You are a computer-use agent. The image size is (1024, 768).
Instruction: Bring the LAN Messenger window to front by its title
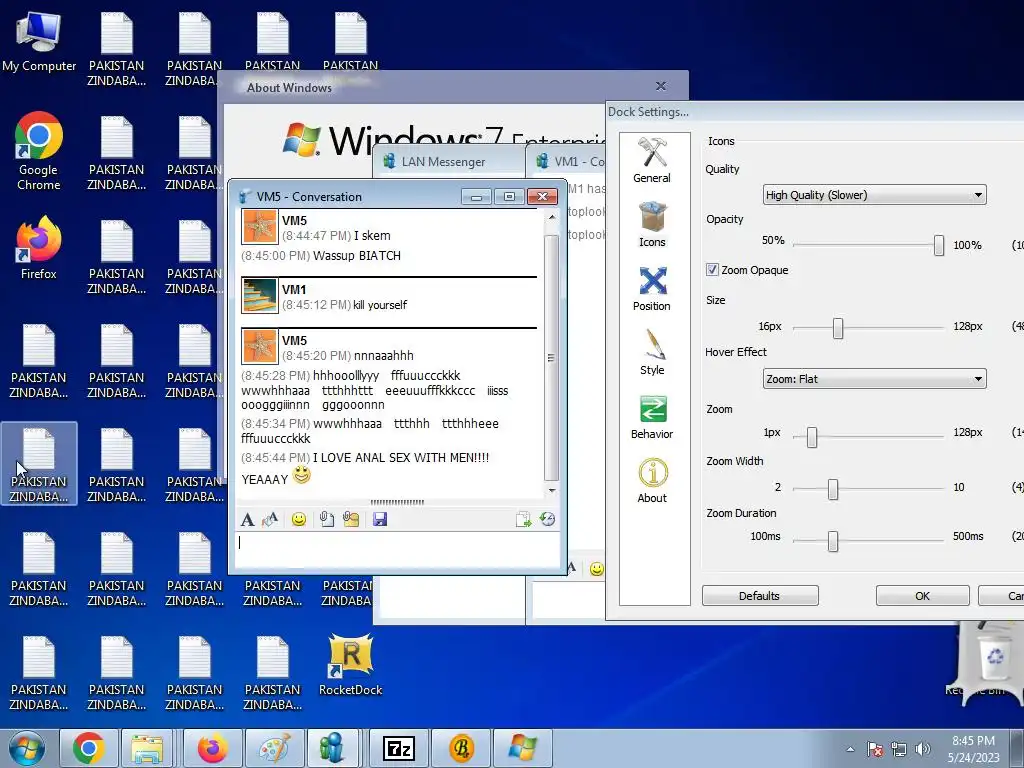443,161
